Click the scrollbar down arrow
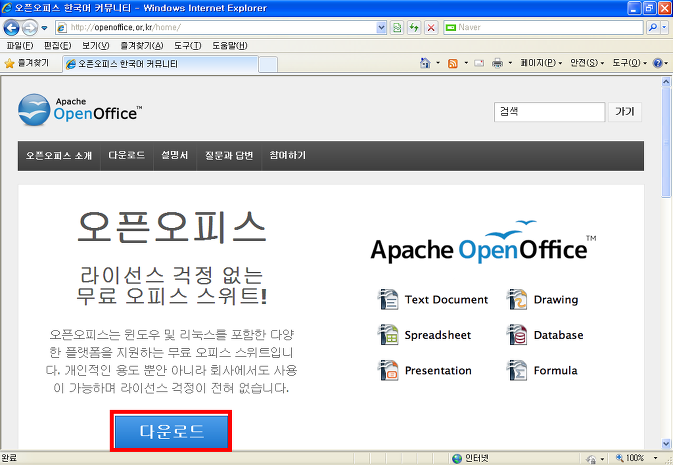The height and width of the screenshot is (465, 673). click(x=666, y=444)
